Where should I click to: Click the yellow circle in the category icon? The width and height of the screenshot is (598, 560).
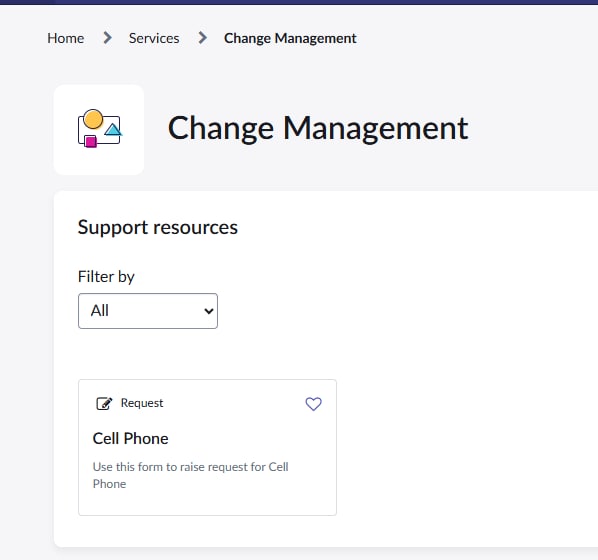pos(93,119)
